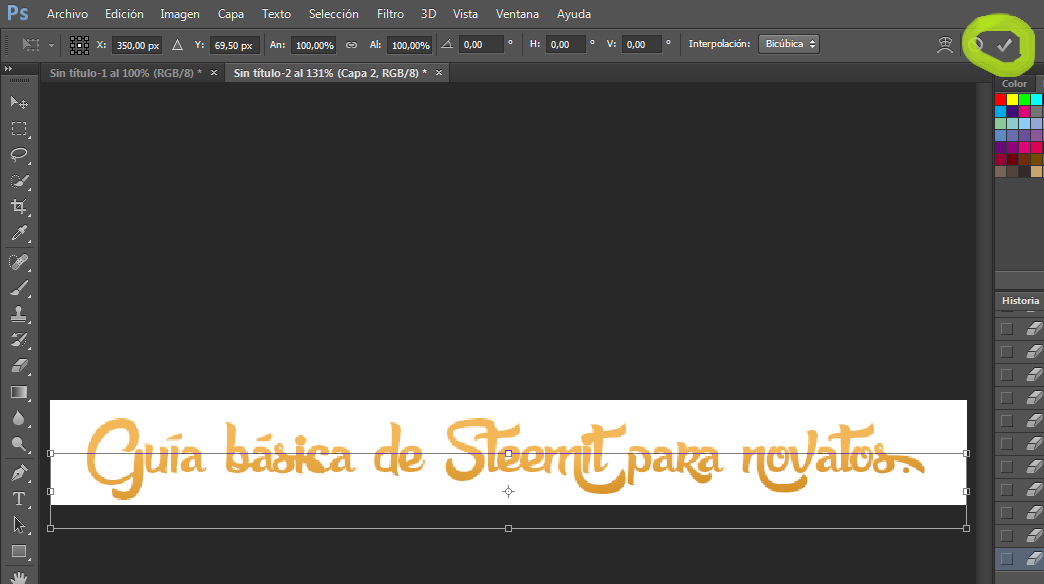Click the H horizontal skew field
Screen dimensions: 1044x584
click(565, 45)
